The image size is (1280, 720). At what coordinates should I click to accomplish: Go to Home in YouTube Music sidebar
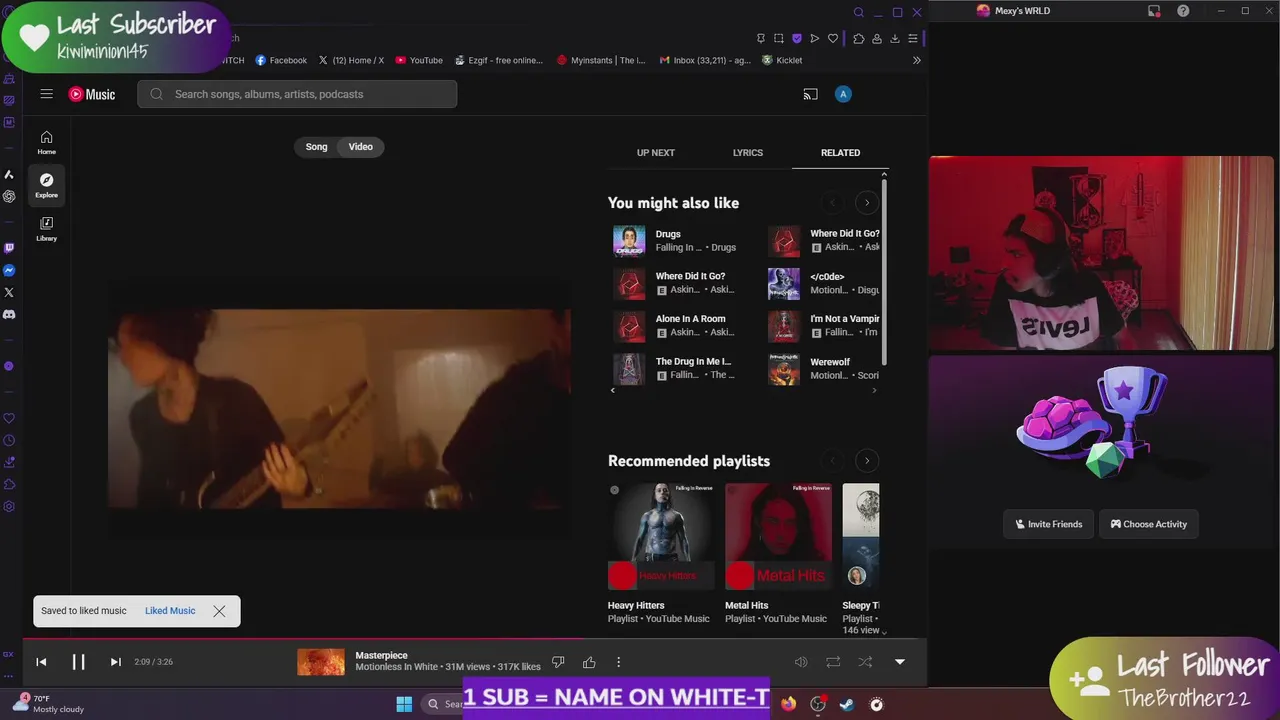[46, 142]
